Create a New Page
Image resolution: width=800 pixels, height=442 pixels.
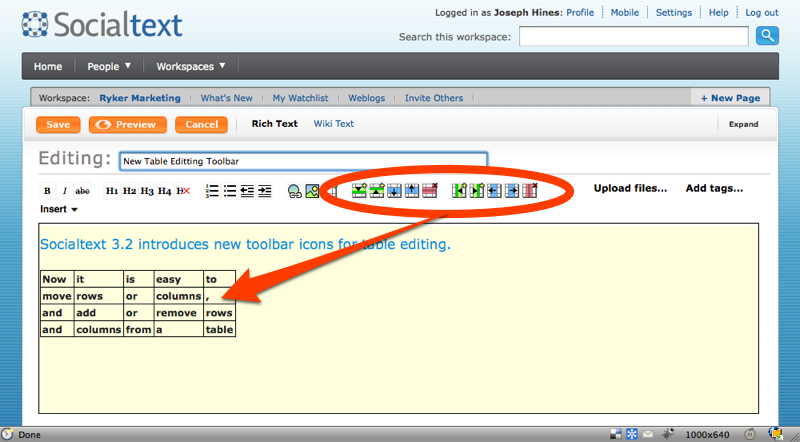click(730, 98)
